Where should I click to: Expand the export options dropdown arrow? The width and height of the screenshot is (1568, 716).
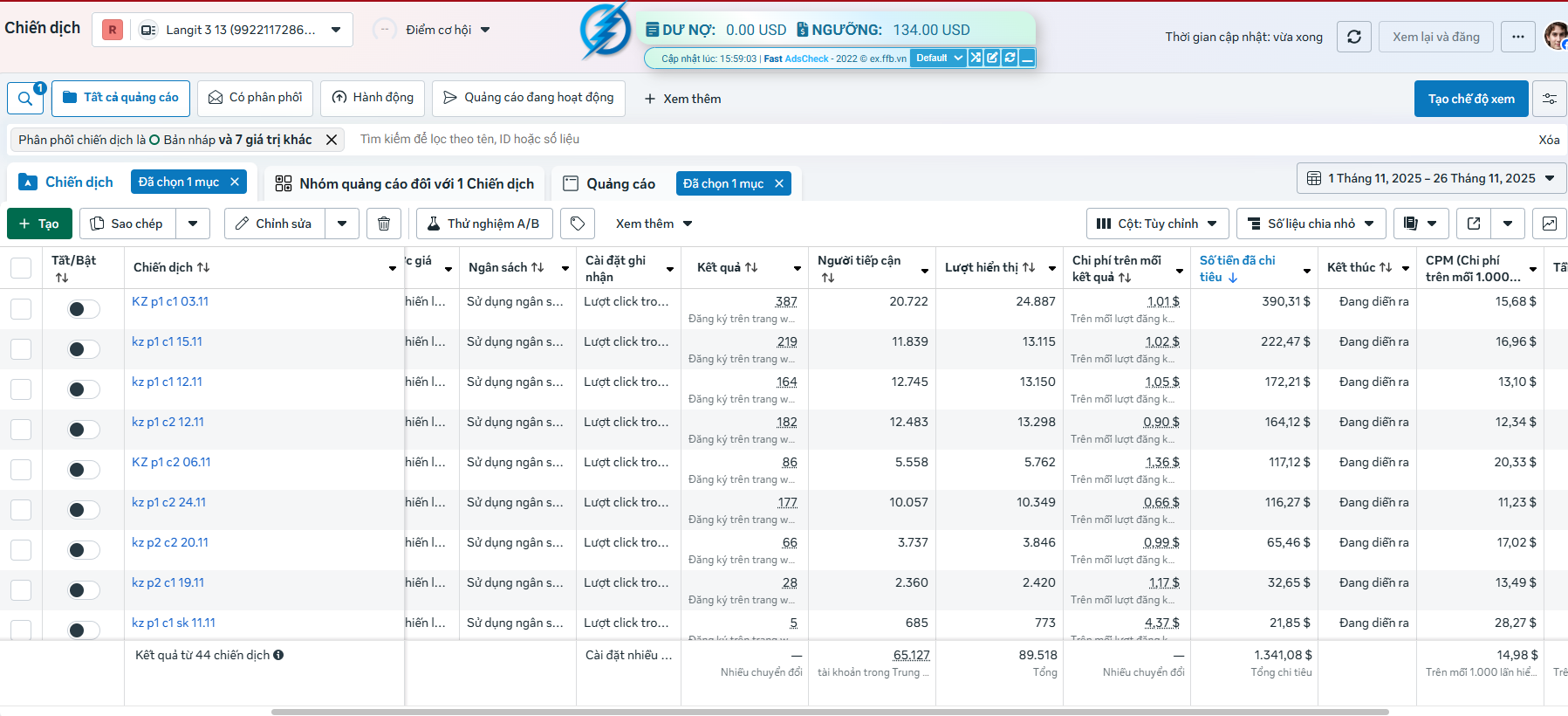pos(1508,224)
